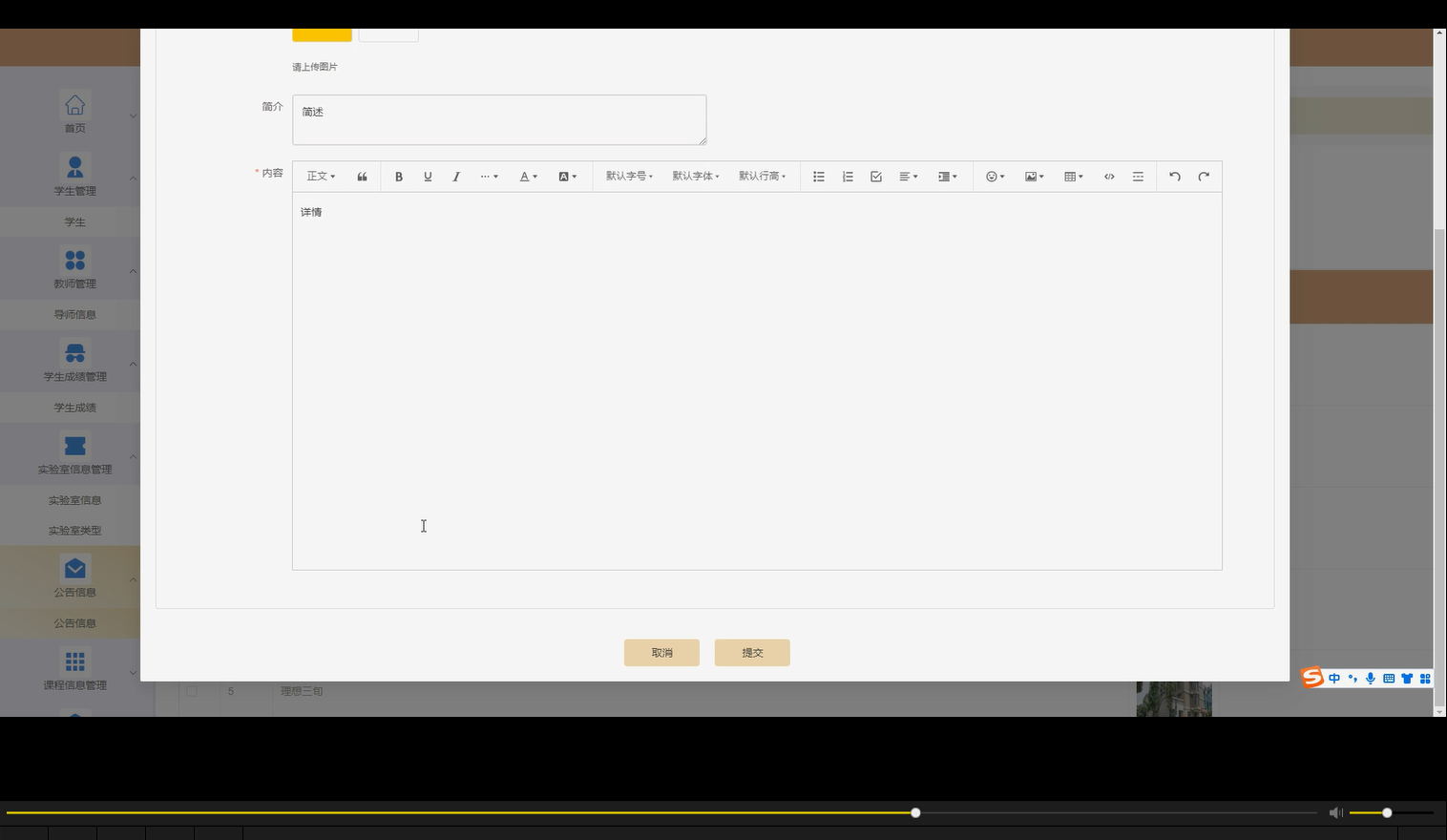Apply underline formatting
Screen dimensions: 1447x840
coord(428,176)
